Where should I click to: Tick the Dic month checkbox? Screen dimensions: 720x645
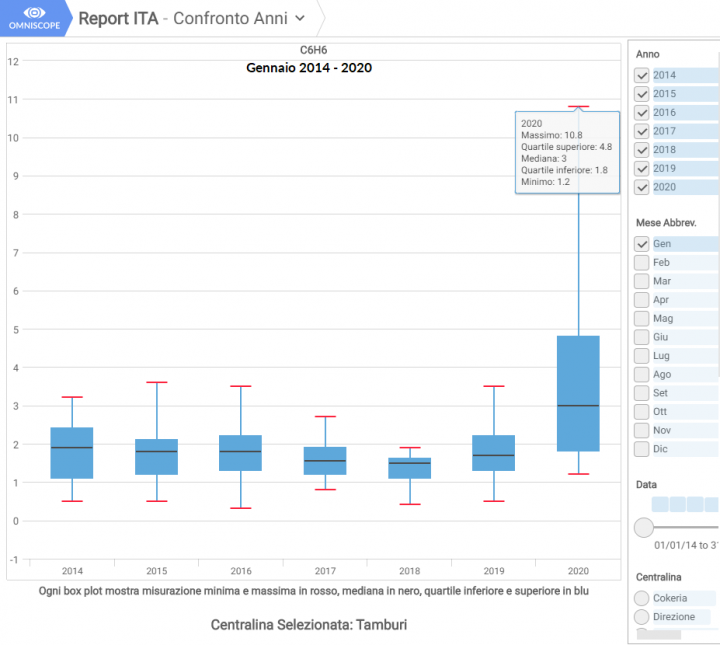pyautogui.click(x=642, y=449)
